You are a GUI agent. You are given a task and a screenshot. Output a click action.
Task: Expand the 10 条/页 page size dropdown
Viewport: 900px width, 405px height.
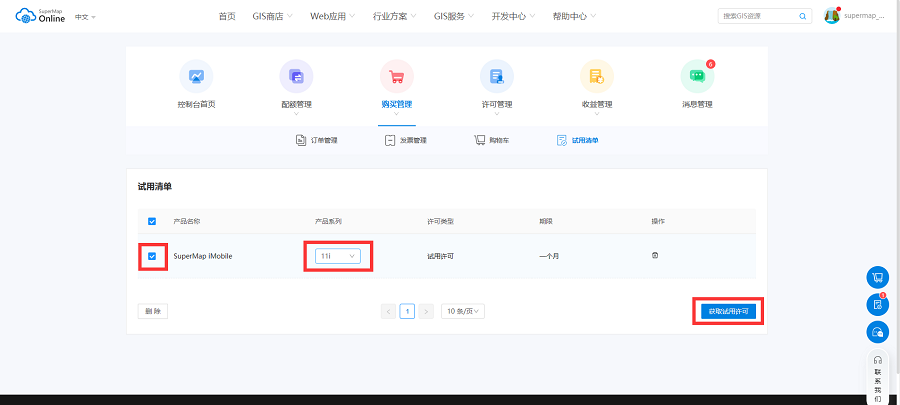pos(463,311)
